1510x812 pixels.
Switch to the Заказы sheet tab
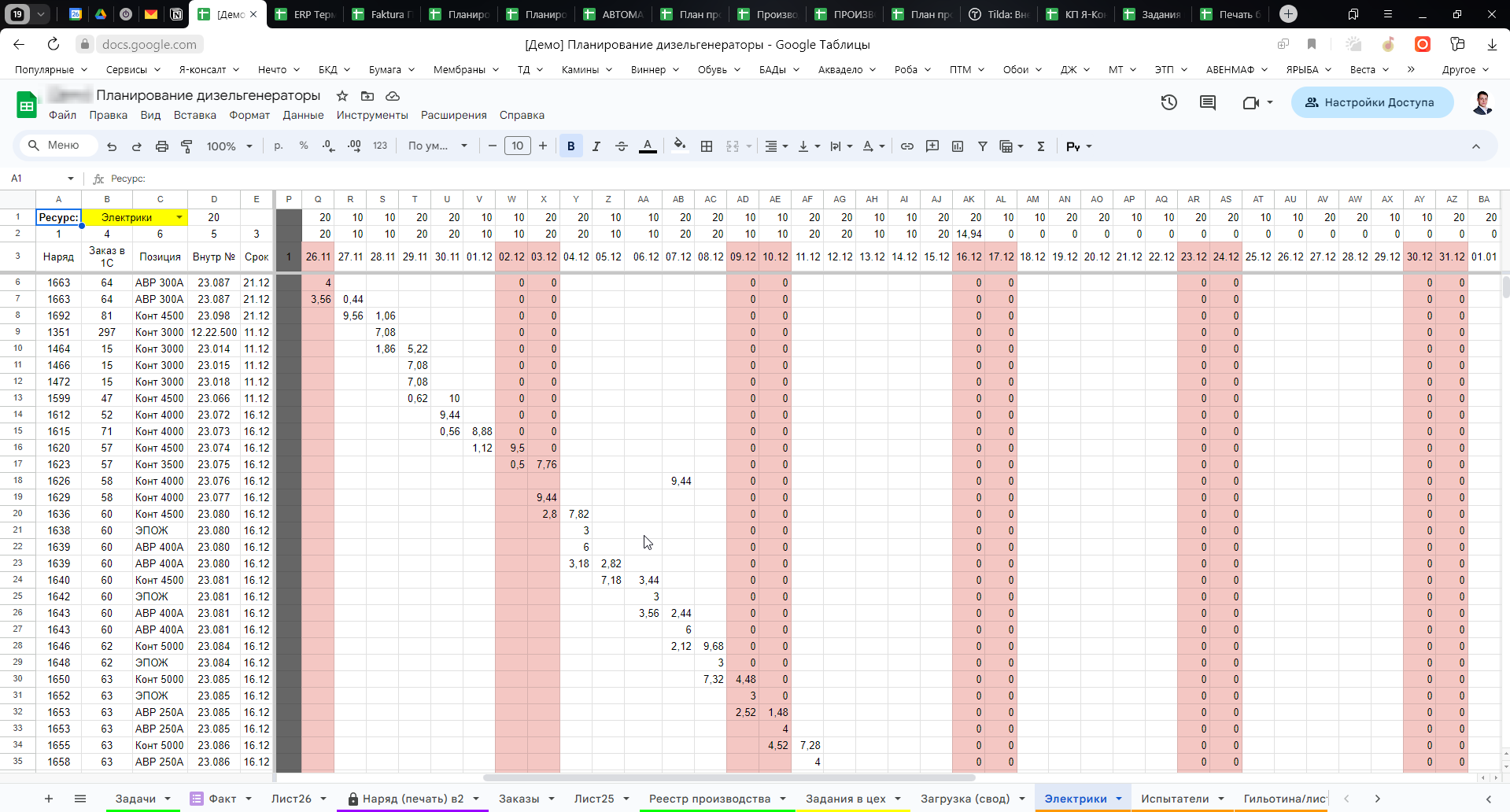point(519,799)
